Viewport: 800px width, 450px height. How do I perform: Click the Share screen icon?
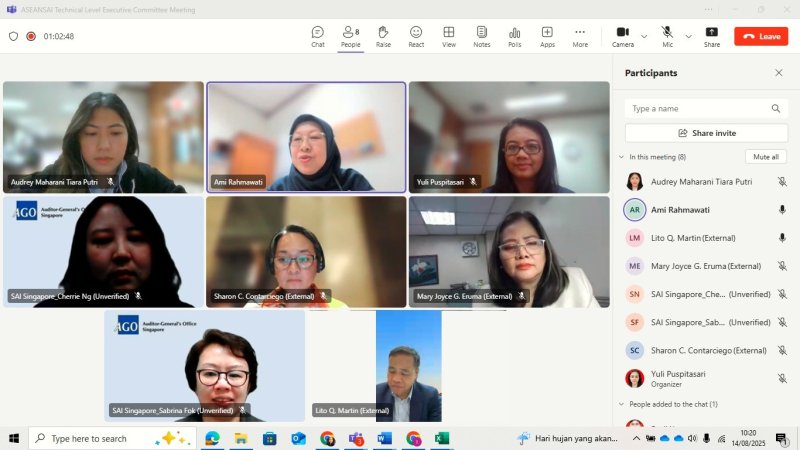pos(711,36)
